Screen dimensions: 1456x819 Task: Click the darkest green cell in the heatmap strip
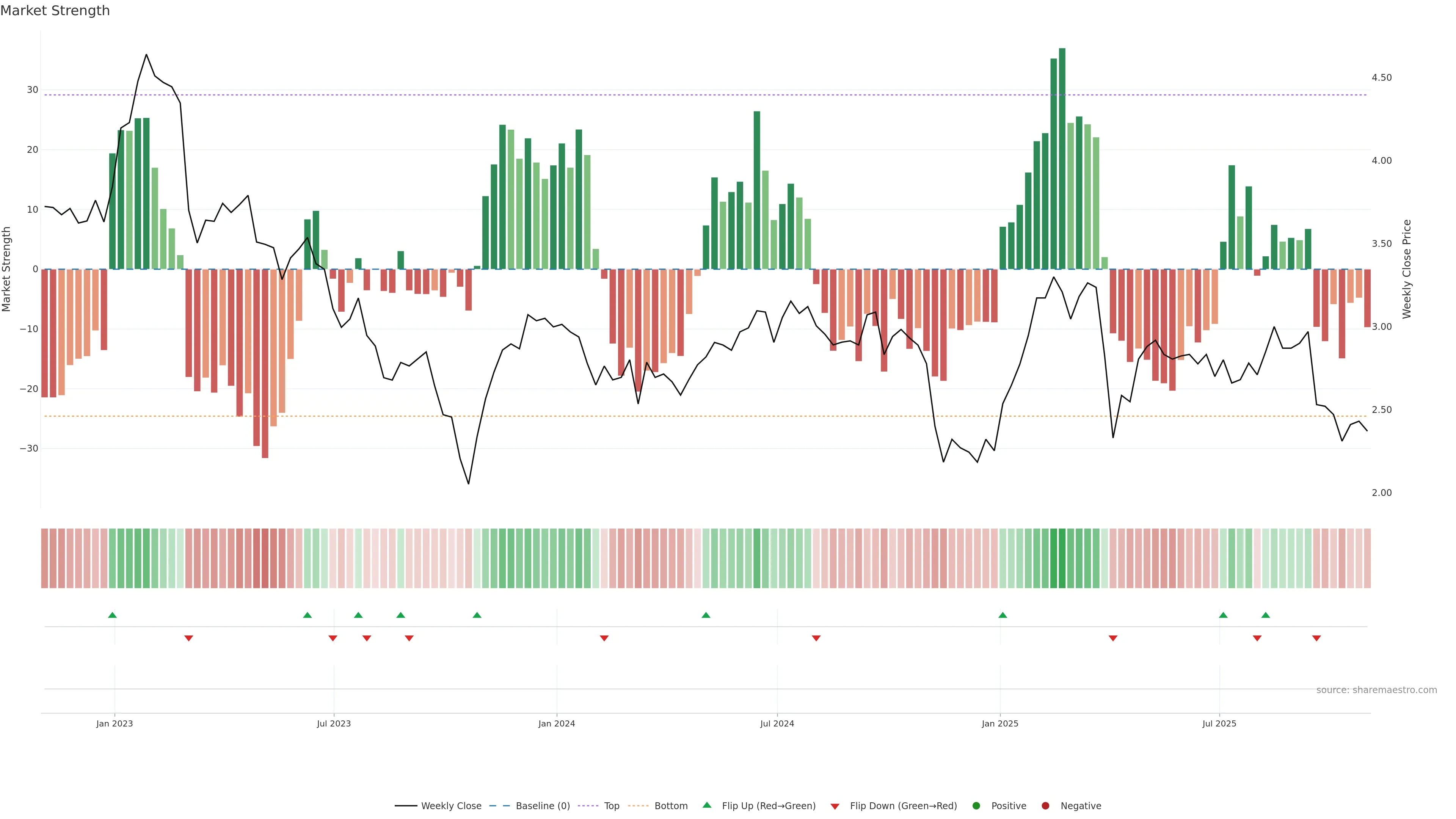point(1062,559)
